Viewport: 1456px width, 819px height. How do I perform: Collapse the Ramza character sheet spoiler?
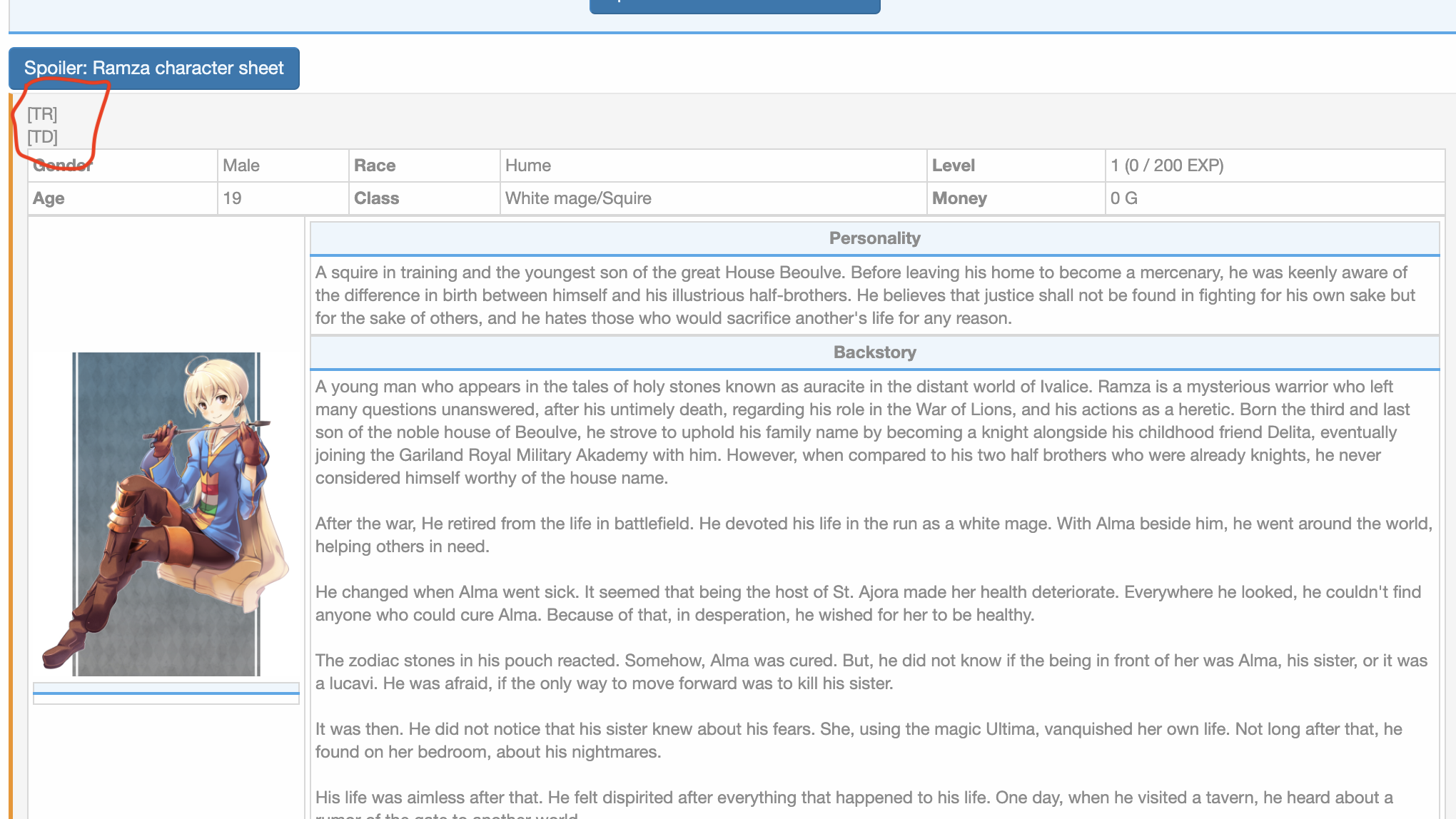pyautogui.click(x=153, y=68)
